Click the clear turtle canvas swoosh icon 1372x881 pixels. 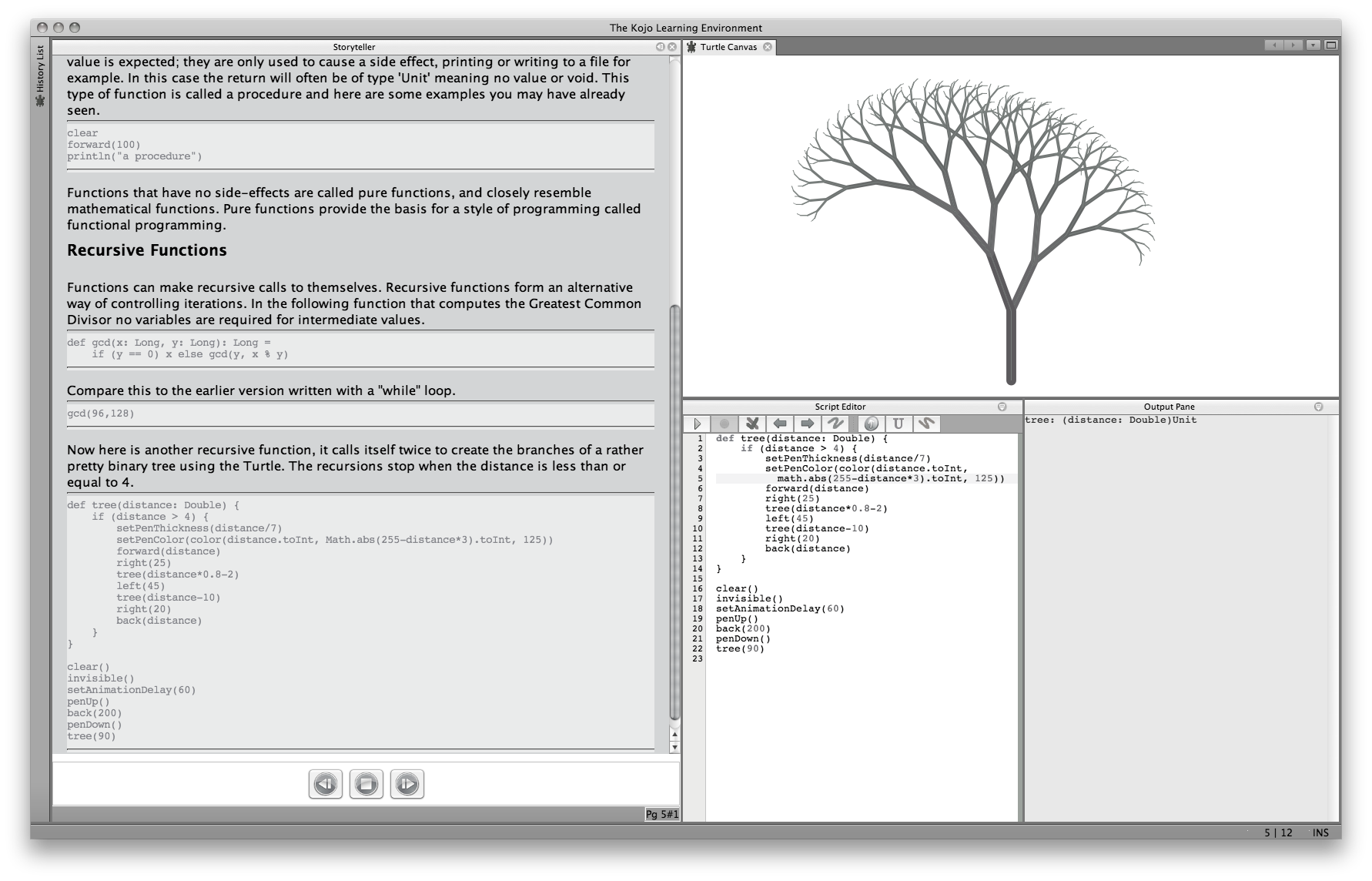(x=835, y=424)
